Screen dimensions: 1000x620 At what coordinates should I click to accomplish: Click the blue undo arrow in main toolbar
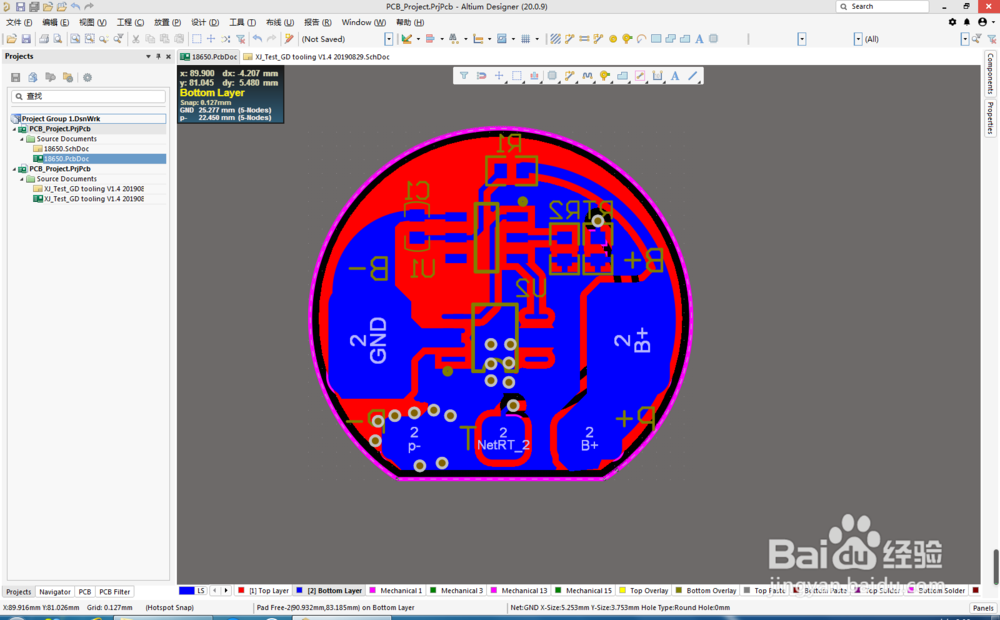coord(257,39)
